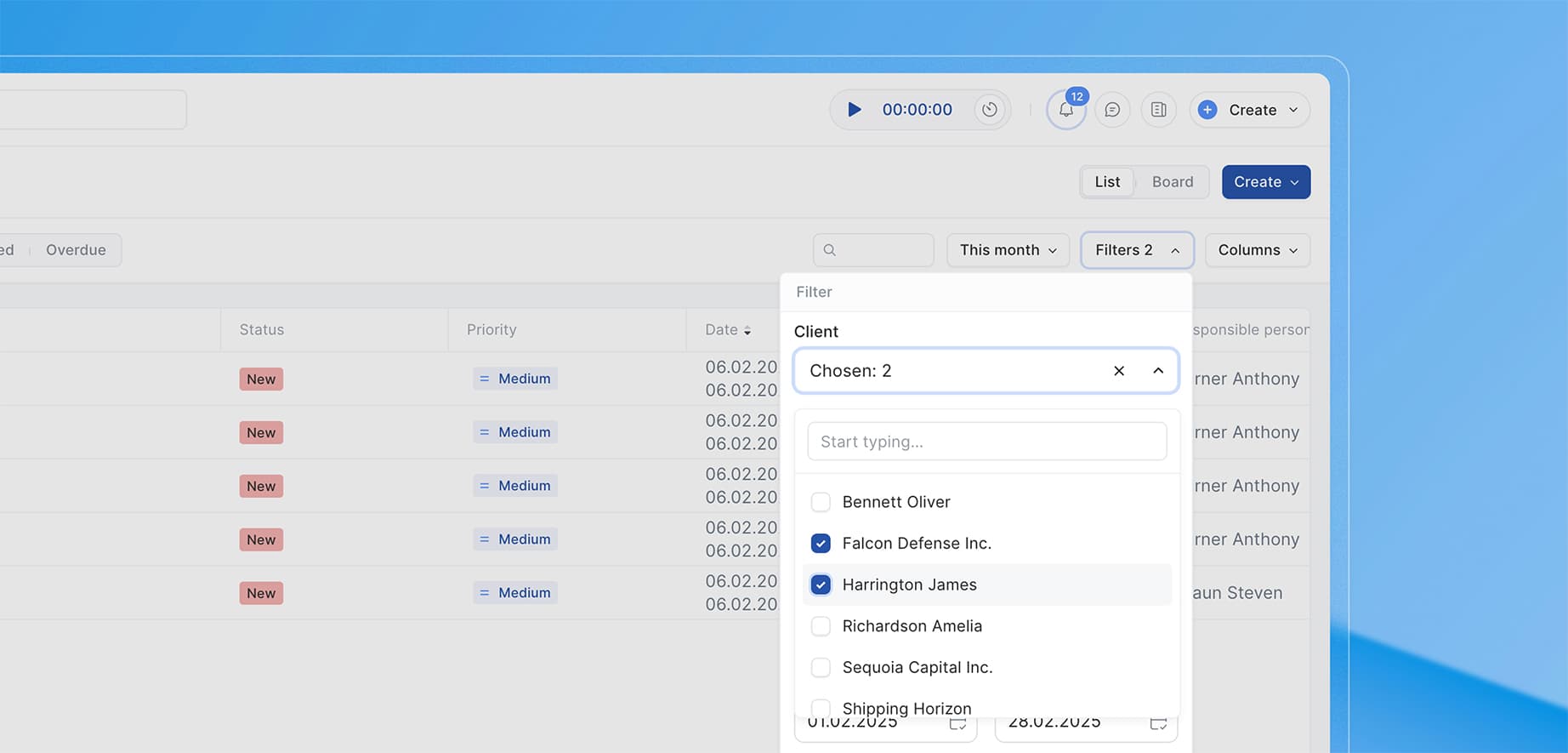This screenshot has width=1568, height=753.
Task: Click the blue plus Create icon in header
Action: (x=1207, y=110)
